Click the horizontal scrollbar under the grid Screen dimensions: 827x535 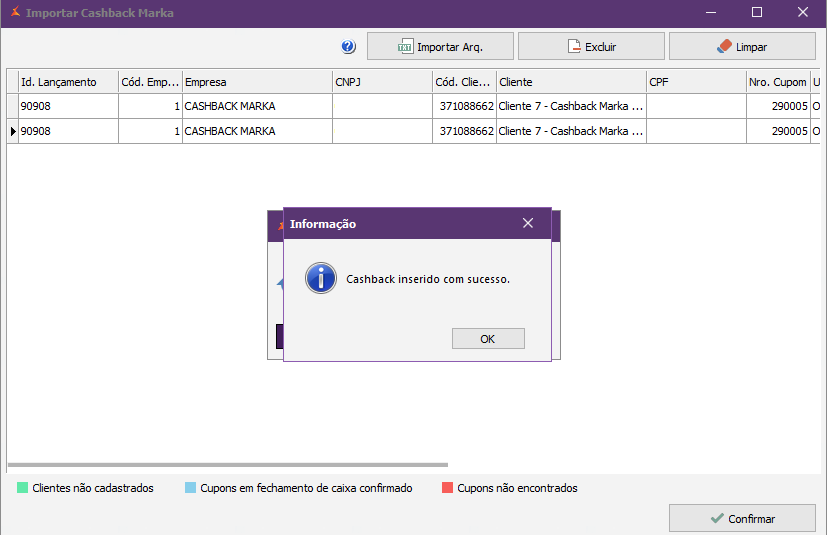[x=228, y=465]
